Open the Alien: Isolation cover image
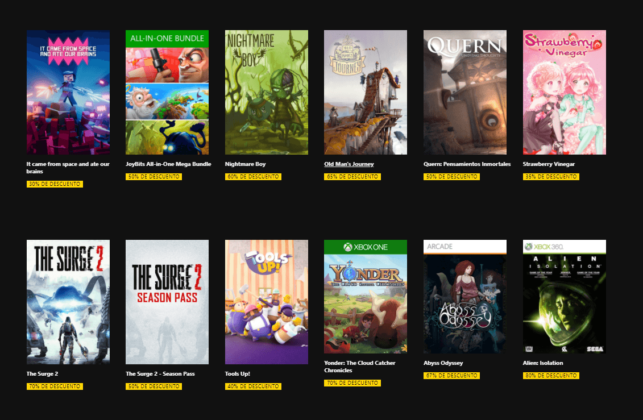The width and height of the screenshot is (643, 420). pyautogui.click(x=564, y=301)
